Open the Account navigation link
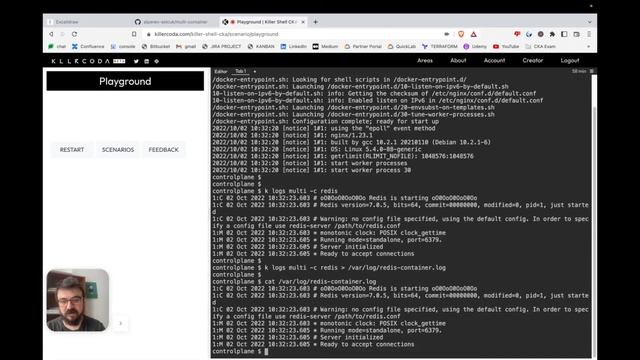 pos(494,60)
